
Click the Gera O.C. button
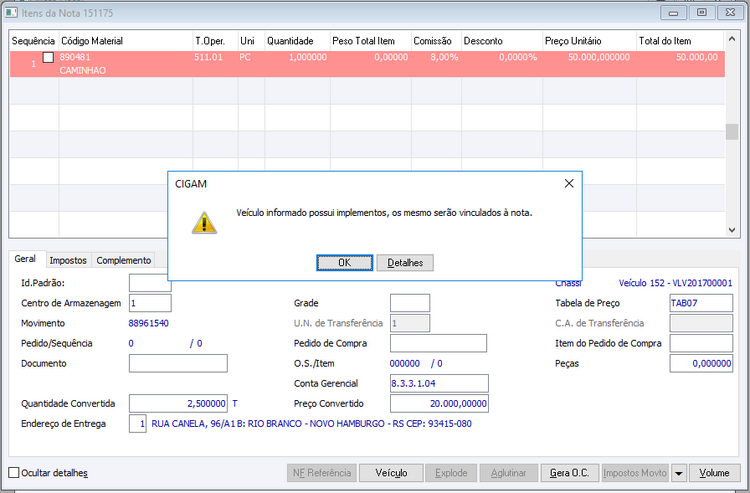(x=569, y=472)
